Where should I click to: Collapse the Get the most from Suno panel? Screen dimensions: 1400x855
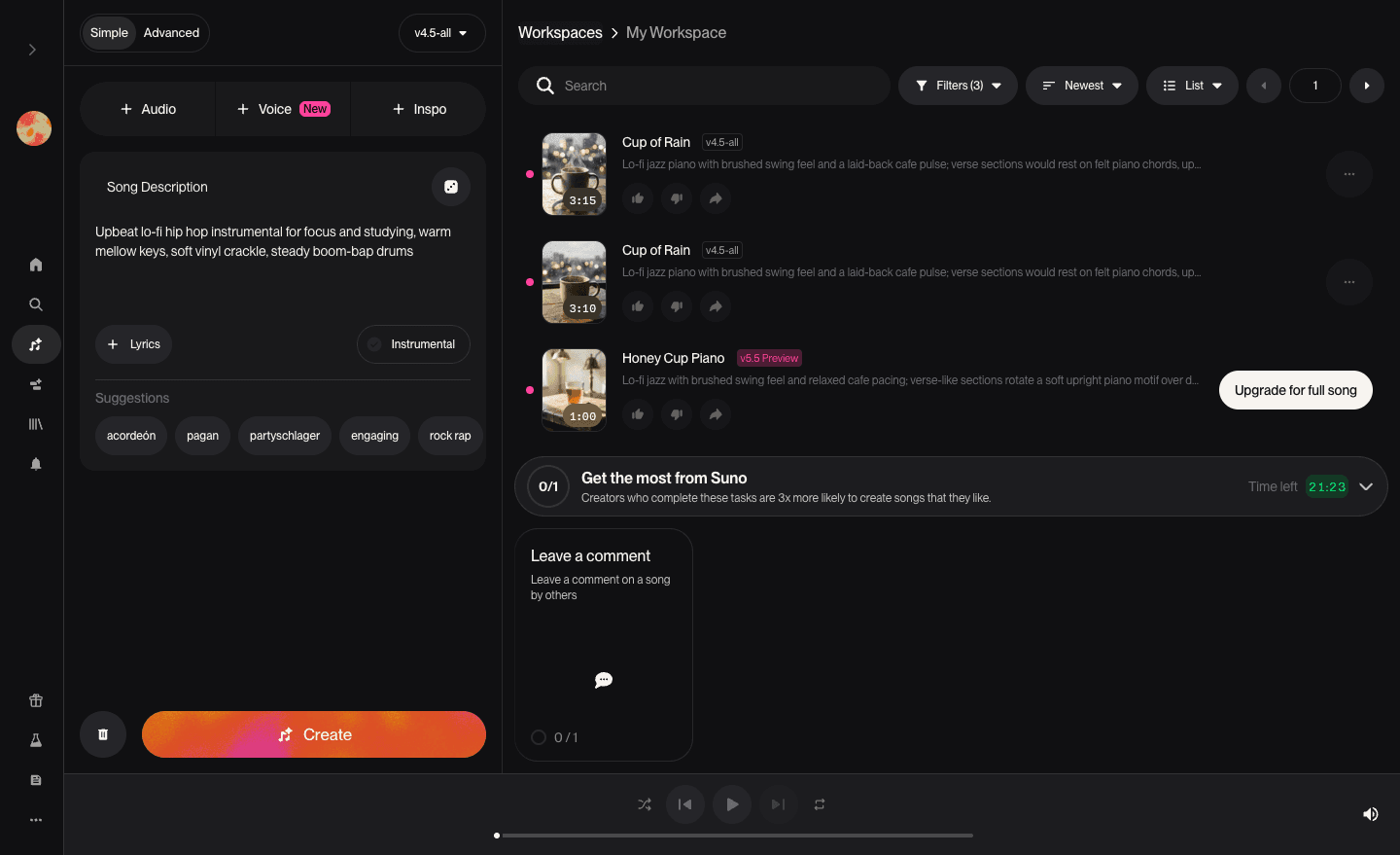pos(1366,486)
